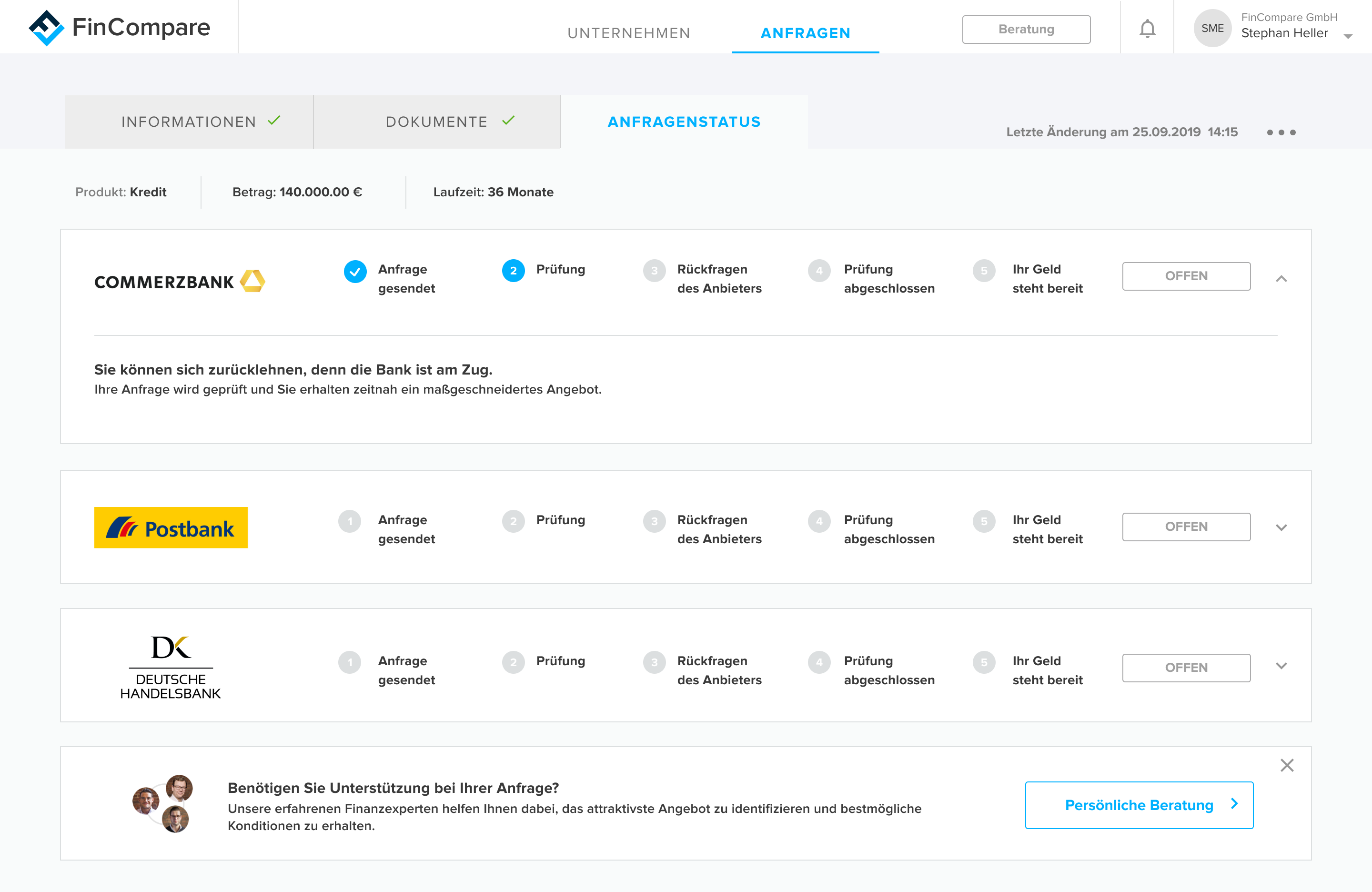Click the FinCompare logo
Viewport: 1372px width, 892px height.
point(119,27)
